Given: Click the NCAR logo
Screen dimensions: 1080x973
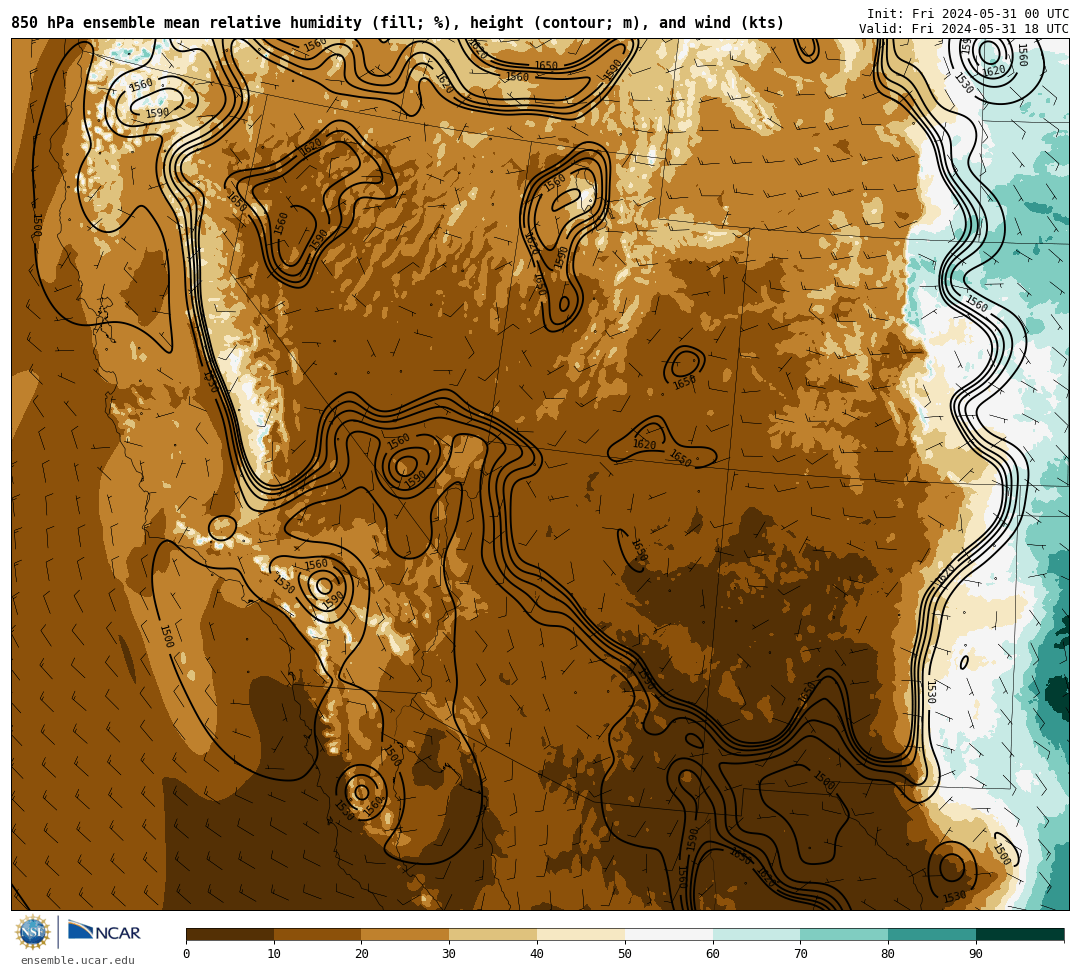Looking at the screenshot, I should 105,932.
